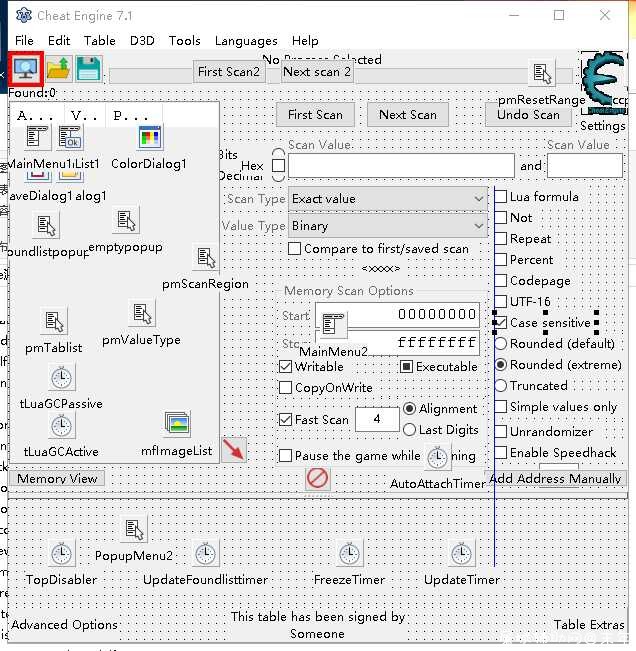Viewport: 636px width, 651px height.
Task: Open the Edit menu
Action: (x=59, y=41)
